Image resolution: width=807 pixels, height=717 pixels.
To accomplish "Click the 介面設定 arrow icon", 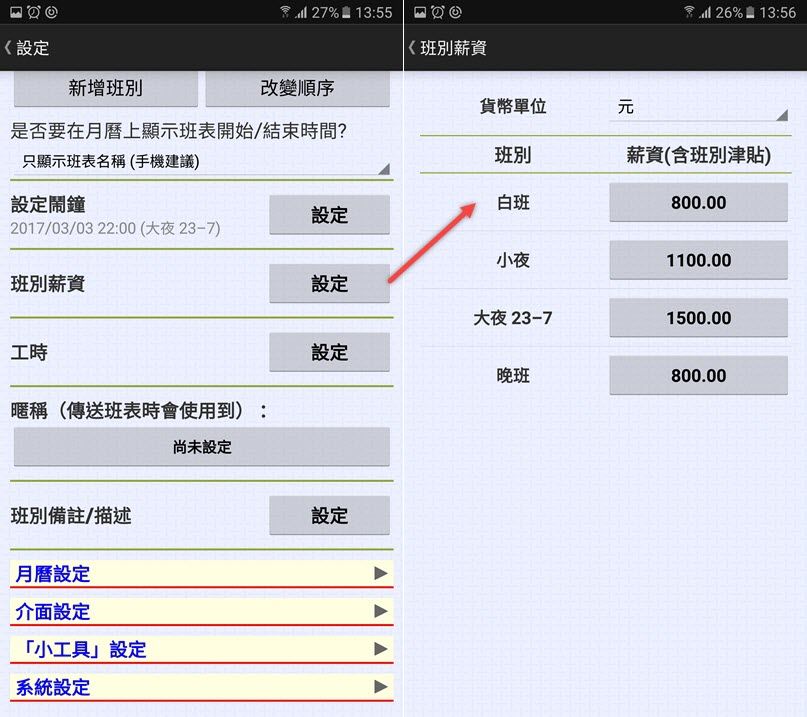I will (x=381, y=611).
